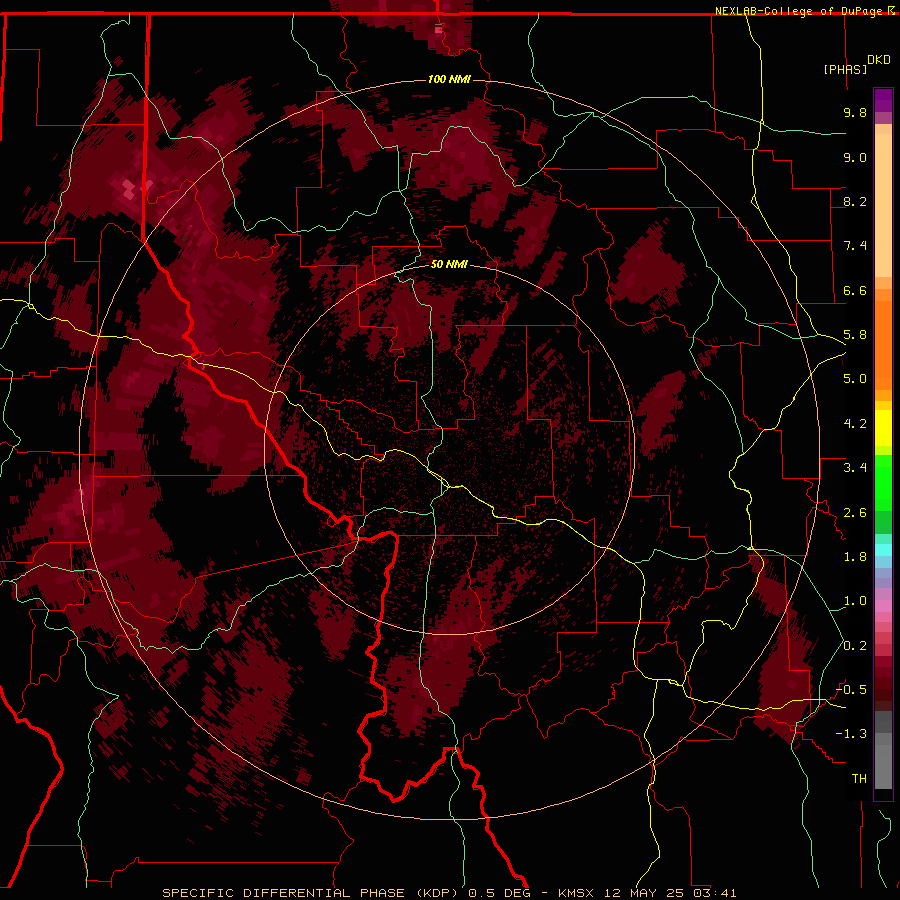Select the 2.6 value on the scale
The width and height of the screenshot is (900, 900).
[855, 513]
